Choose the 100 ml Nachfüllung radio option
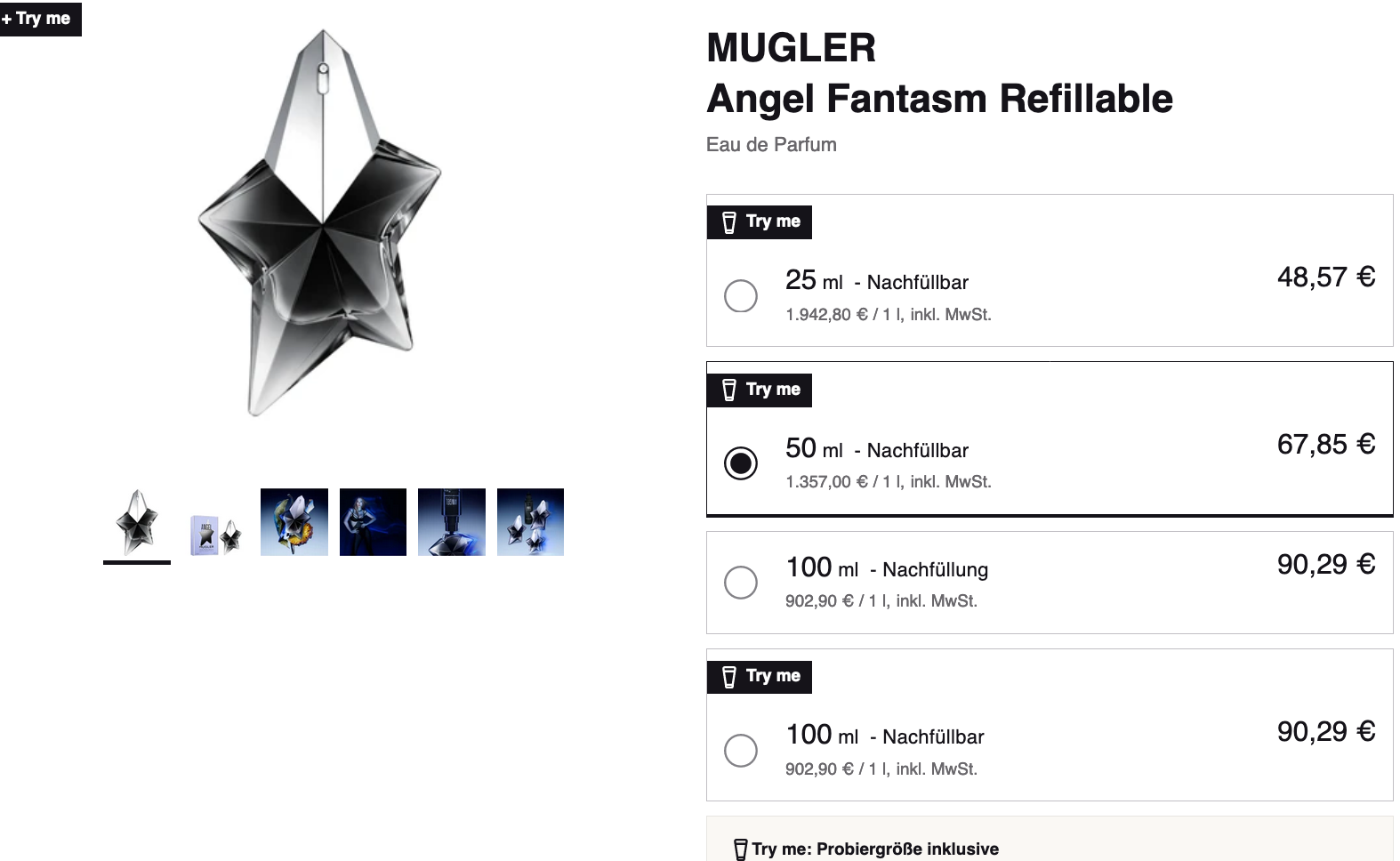This screenshot has height=861, width=1400. pos(740,583)
